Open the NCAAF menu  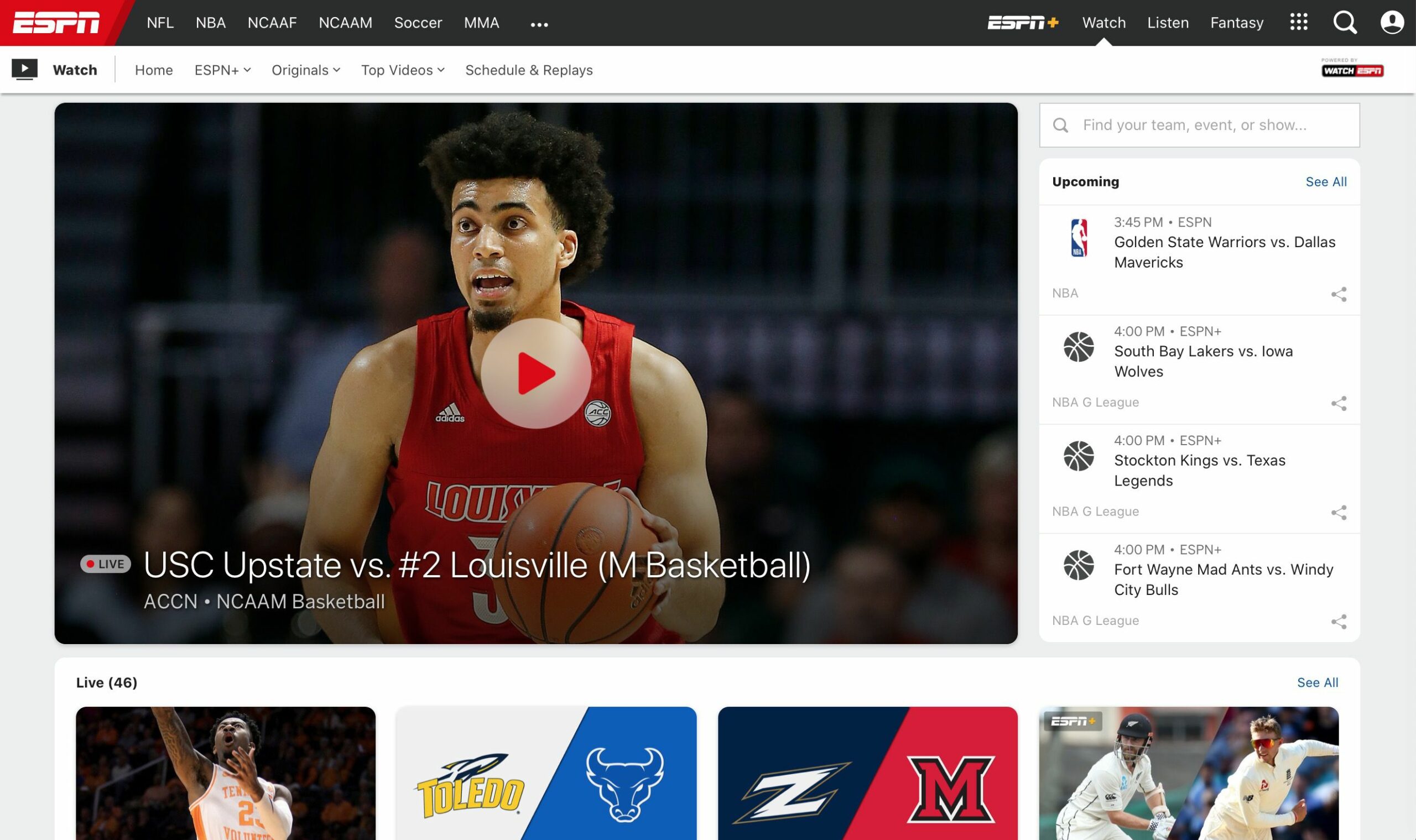(272, 23)
